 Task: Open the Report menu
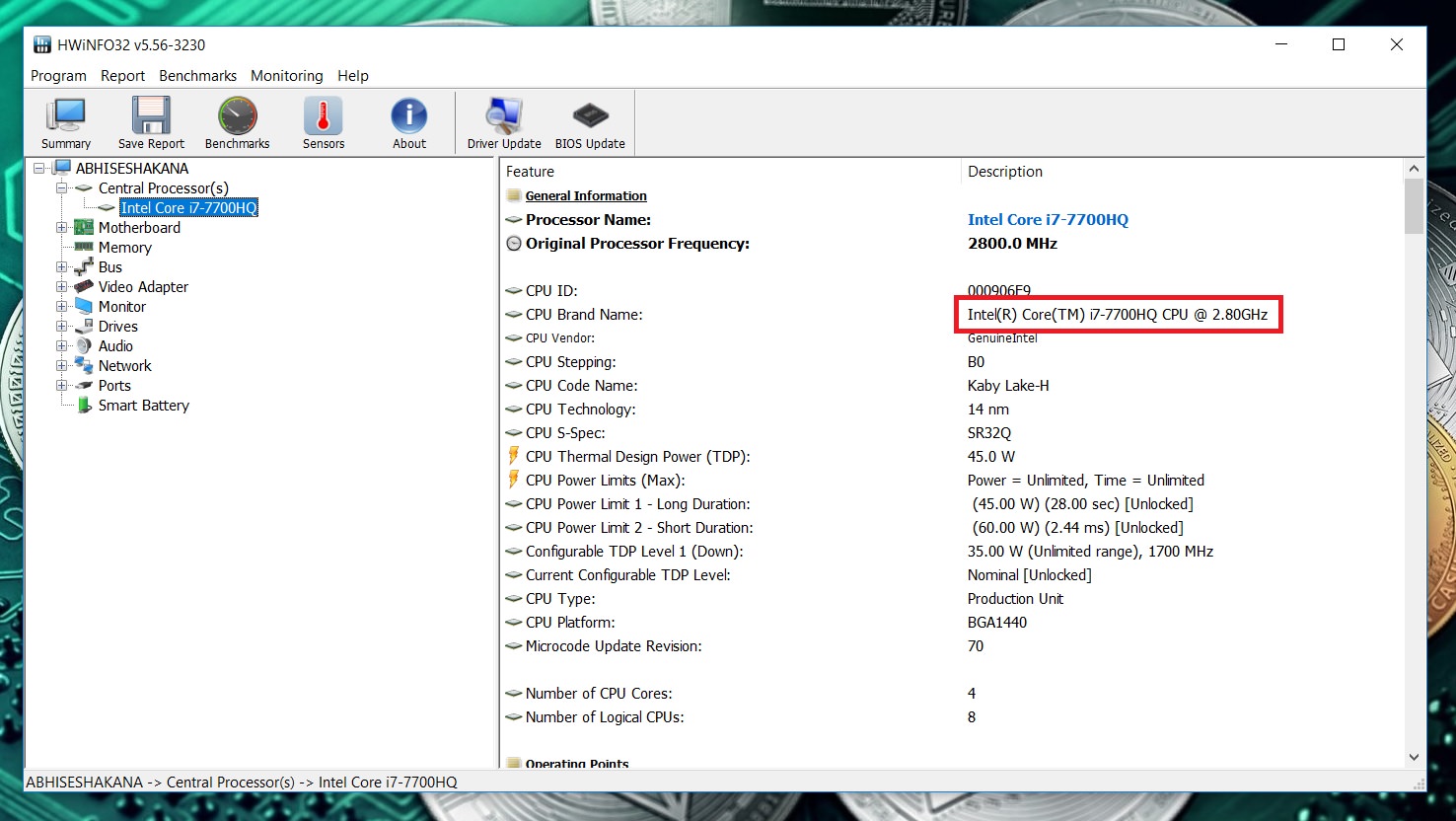click(122, 76)
